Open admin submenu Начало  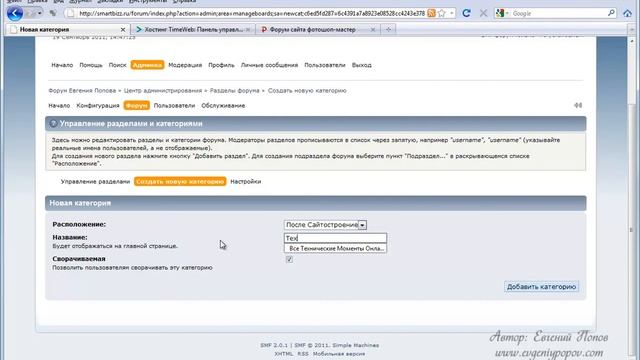coord(59,105)
